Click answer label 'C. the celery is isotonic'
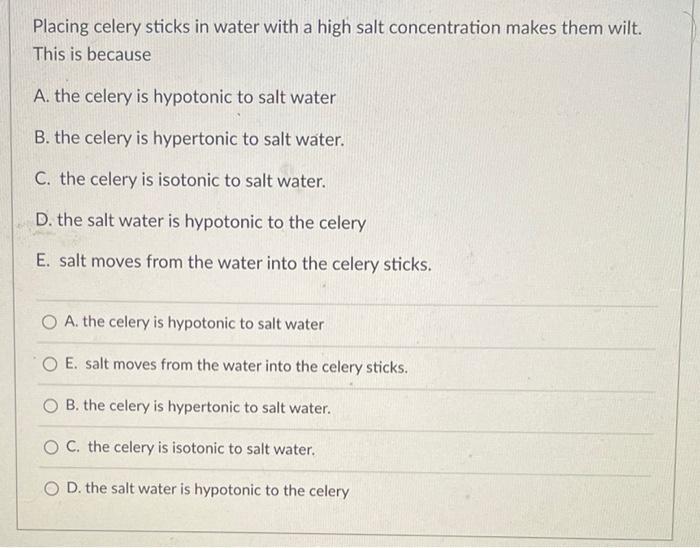Viewport: 700px width, 548px height. (191, 448)
